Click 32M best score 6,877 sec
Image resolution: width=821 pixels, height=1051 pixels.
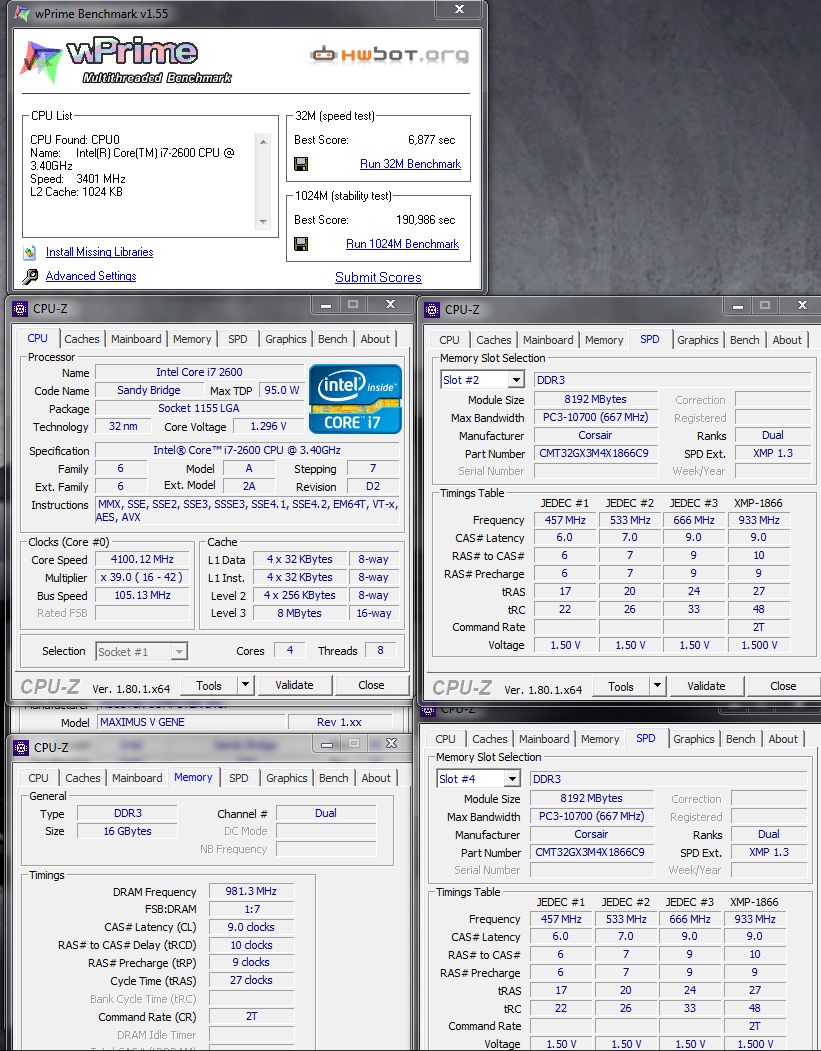tap(432, 140)
